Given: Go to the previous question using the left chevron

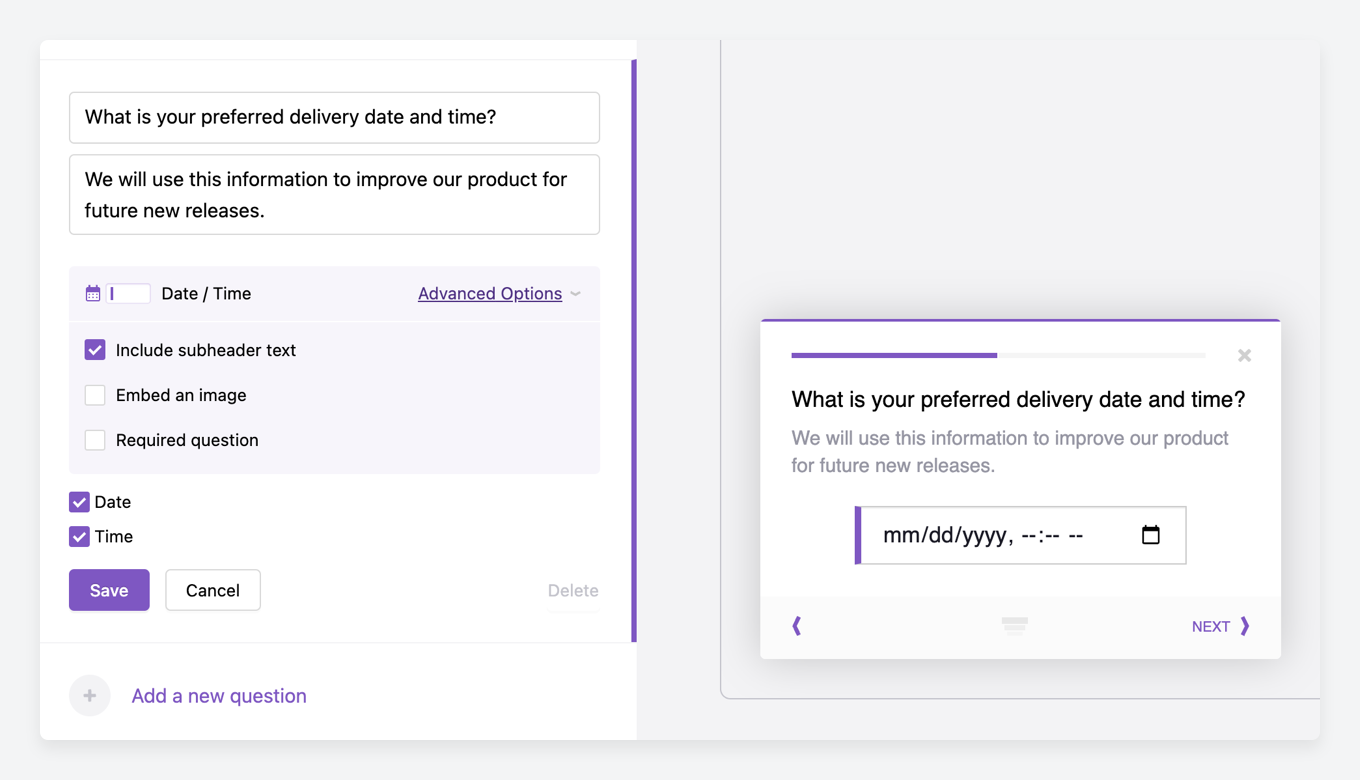Looking at the screenshot, I should (797, 626).
